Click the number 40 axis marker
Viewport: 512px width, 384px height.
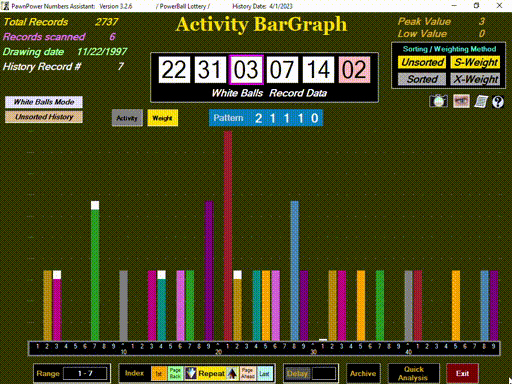(x=408, y=352)
